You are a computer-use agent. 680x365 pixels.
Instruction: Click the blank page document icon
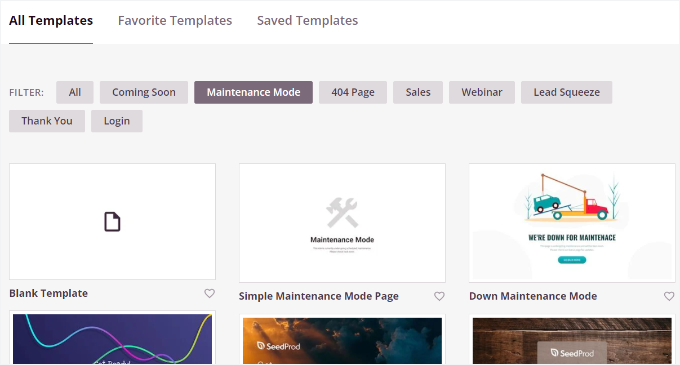(x=112, y=222)
